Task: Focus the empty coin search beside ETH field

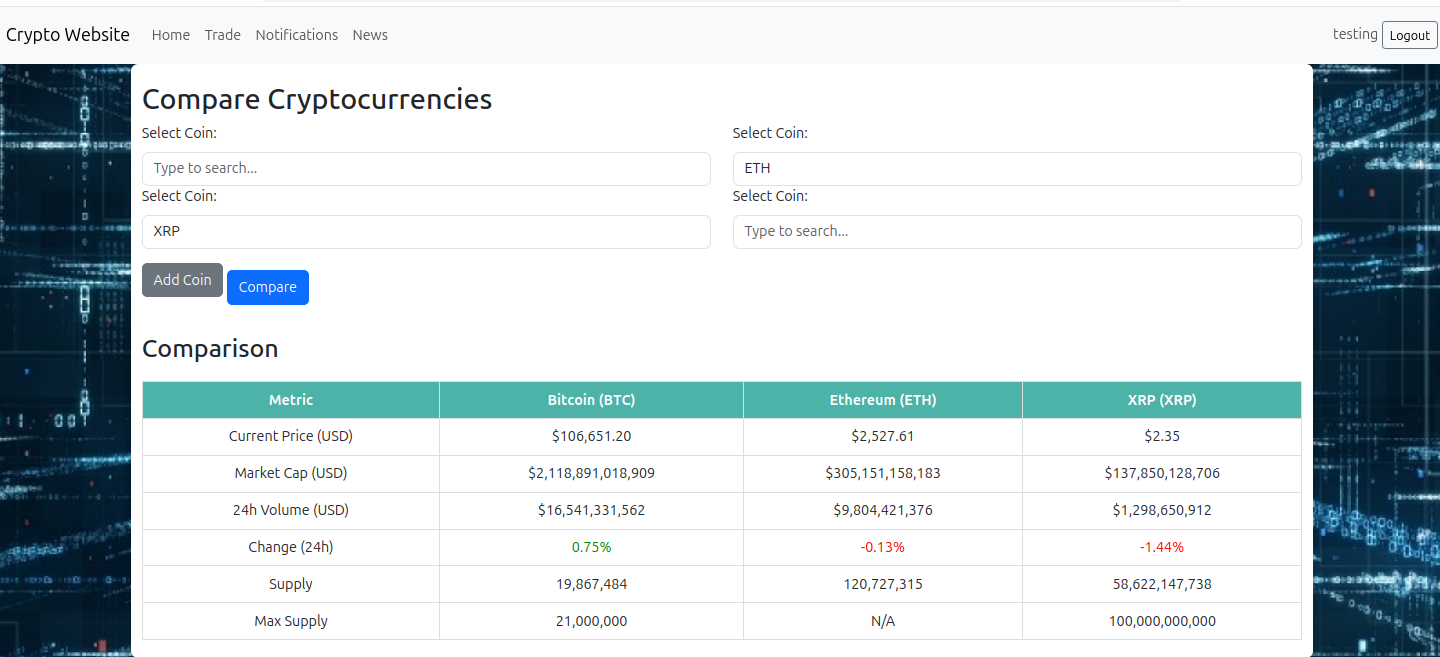Action: [x=426, y=169]
